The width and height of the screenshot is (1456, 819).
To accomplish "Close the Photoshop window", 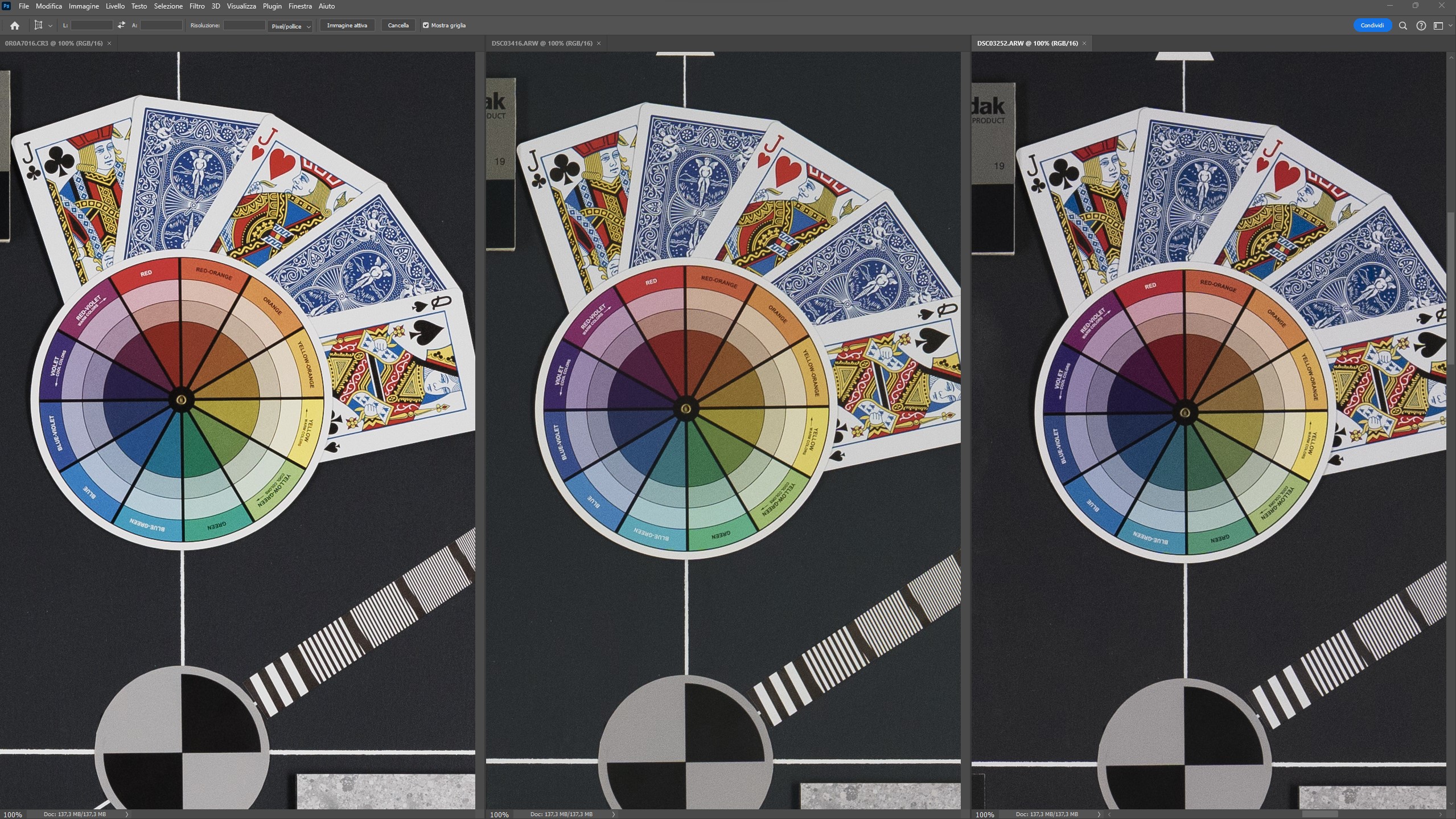I will (x=1442, y=6).
